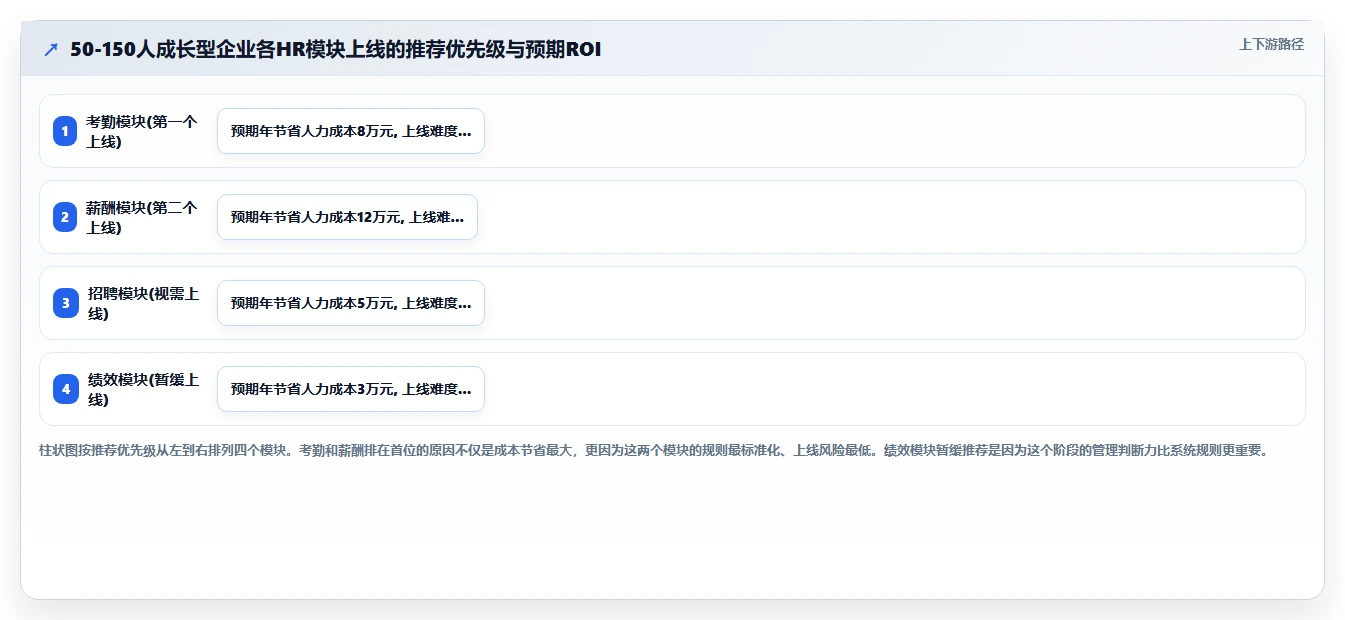Viewport: 1345px width, 620px height.
Task: Click the arrow icon beside the title
Action: coord(51,49)
